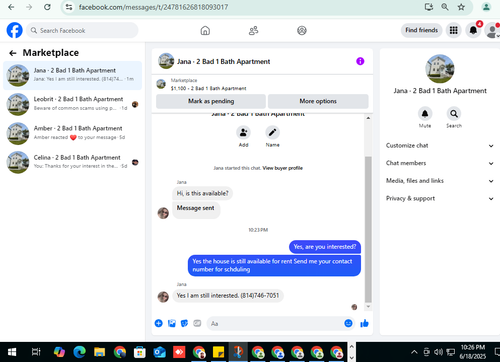
Task: Open the Facebook menu grid icon
Action: 454,30
